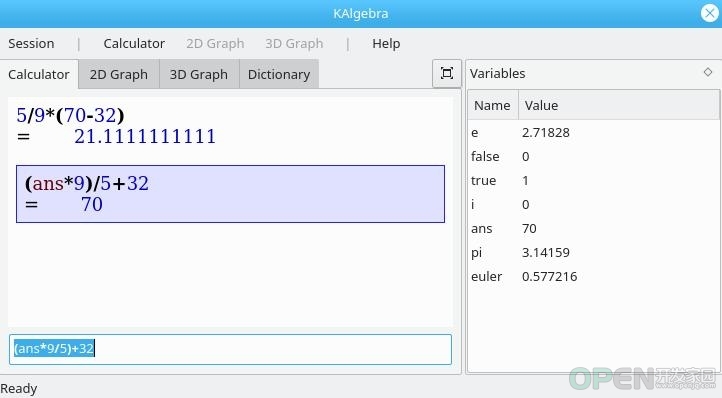Viewport: 722px width, 398px height.
Task: Select the false variable row
Action: point(593,157)
